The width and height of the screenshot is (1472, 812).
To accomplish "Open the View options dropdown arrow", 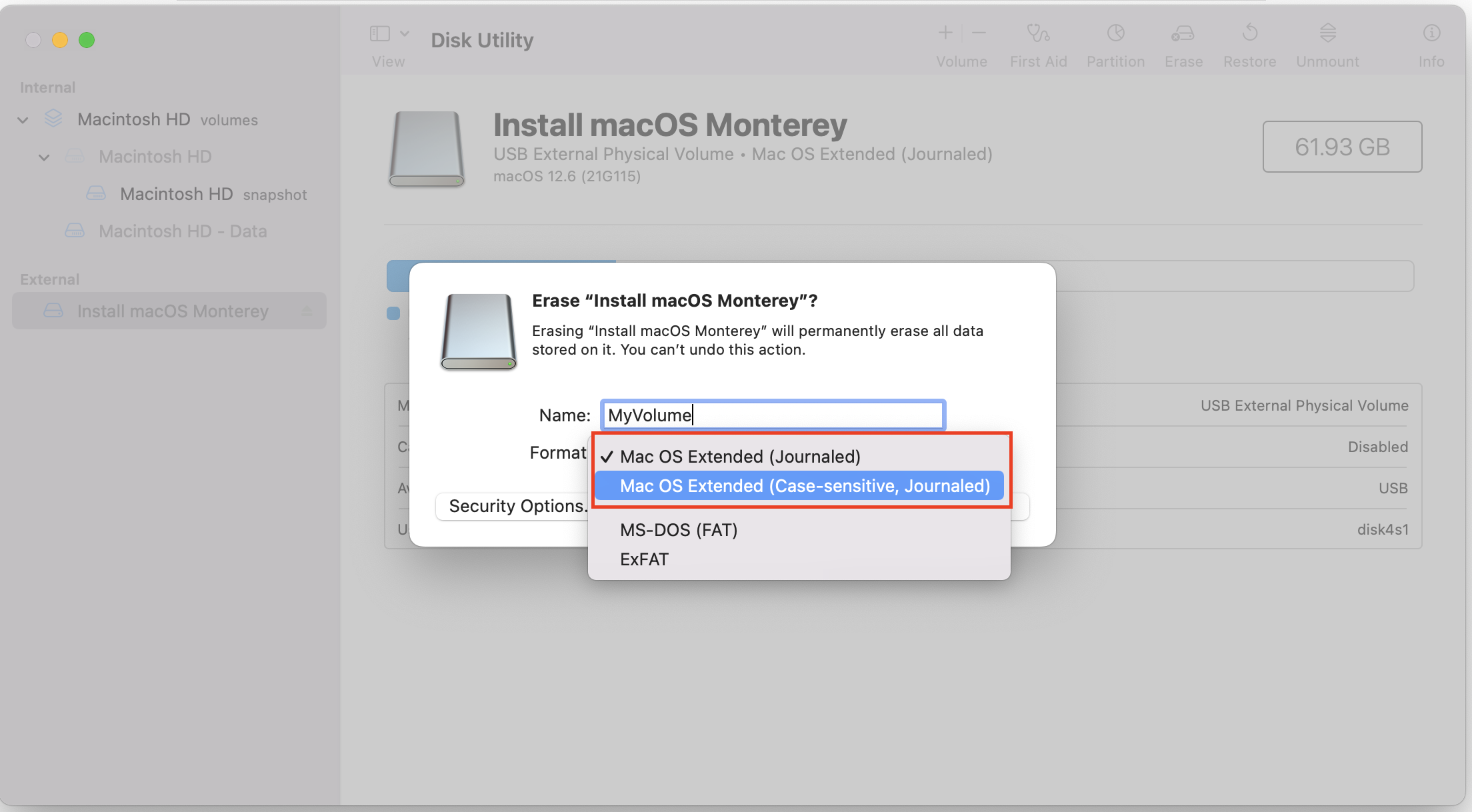I will [x=404, y=32].
